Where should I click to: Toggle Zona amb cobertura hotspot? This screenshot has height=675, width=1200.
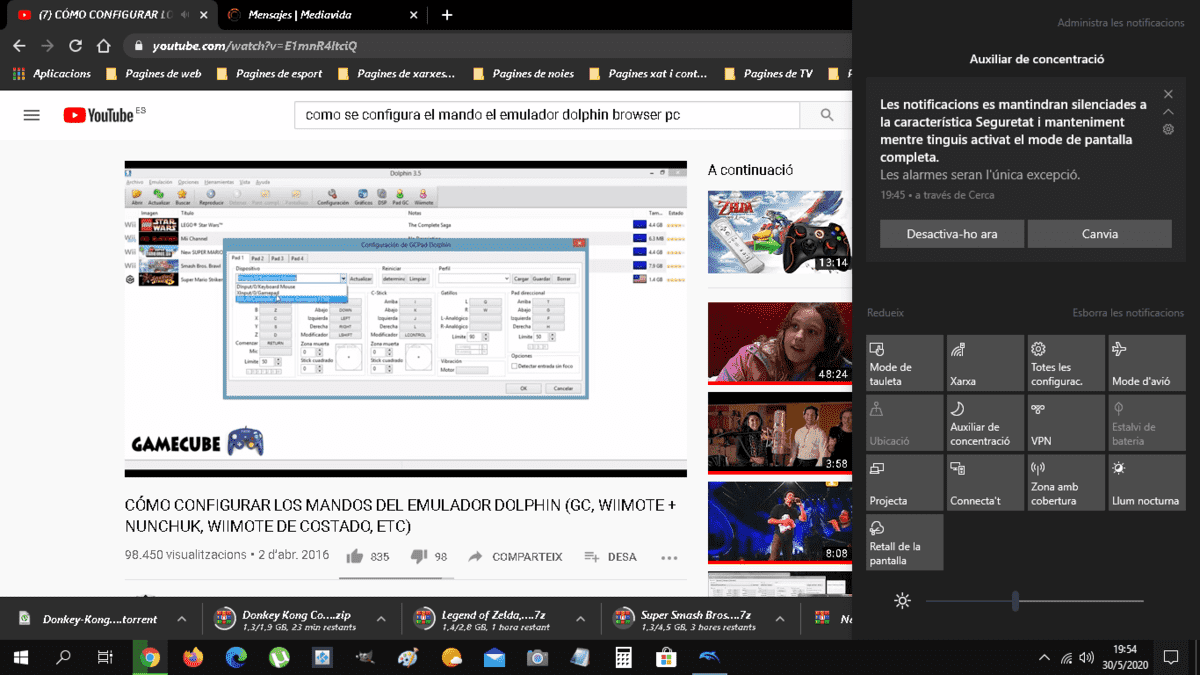(x=1066, y=483)
